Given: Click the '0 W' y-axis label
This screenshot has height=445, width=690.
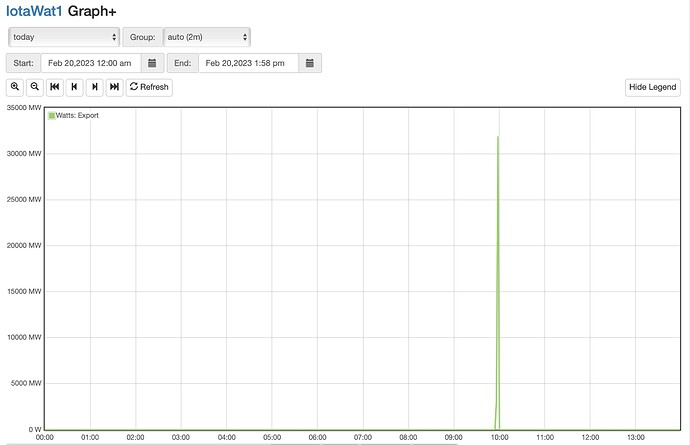Looking at the screenshot, I should point(35,429).
